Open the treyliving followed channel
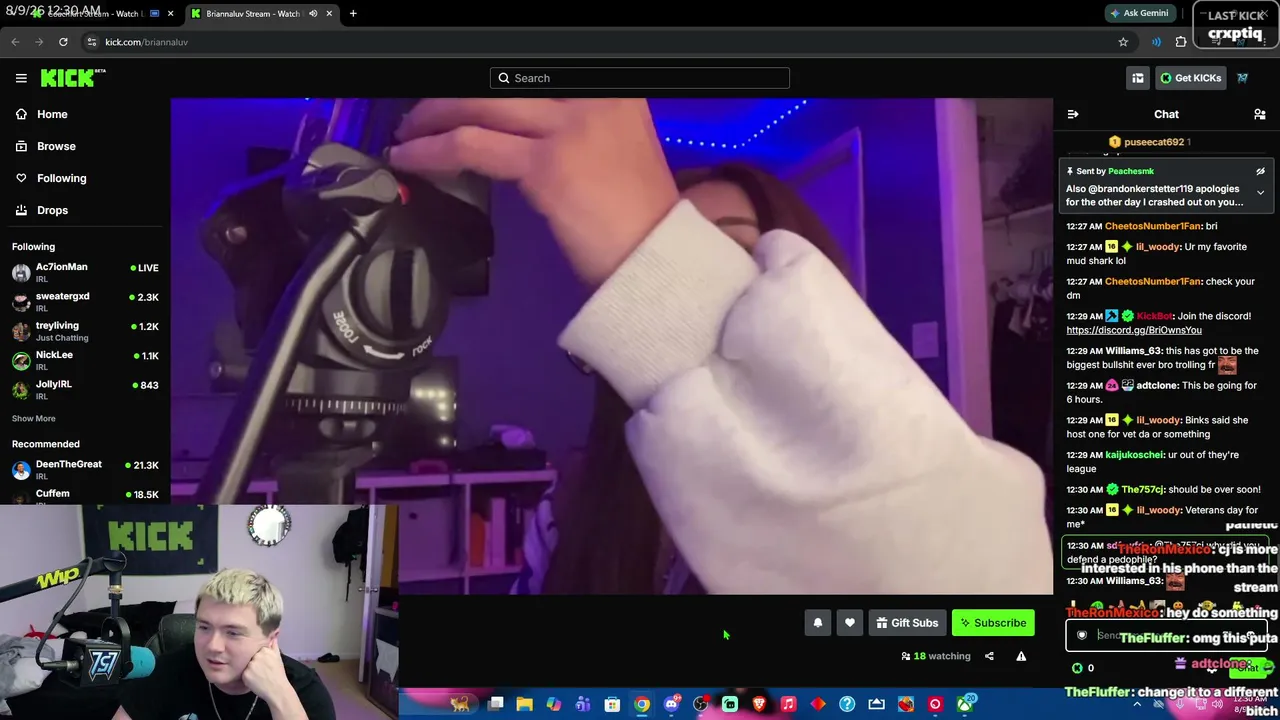 pos(85,330)
